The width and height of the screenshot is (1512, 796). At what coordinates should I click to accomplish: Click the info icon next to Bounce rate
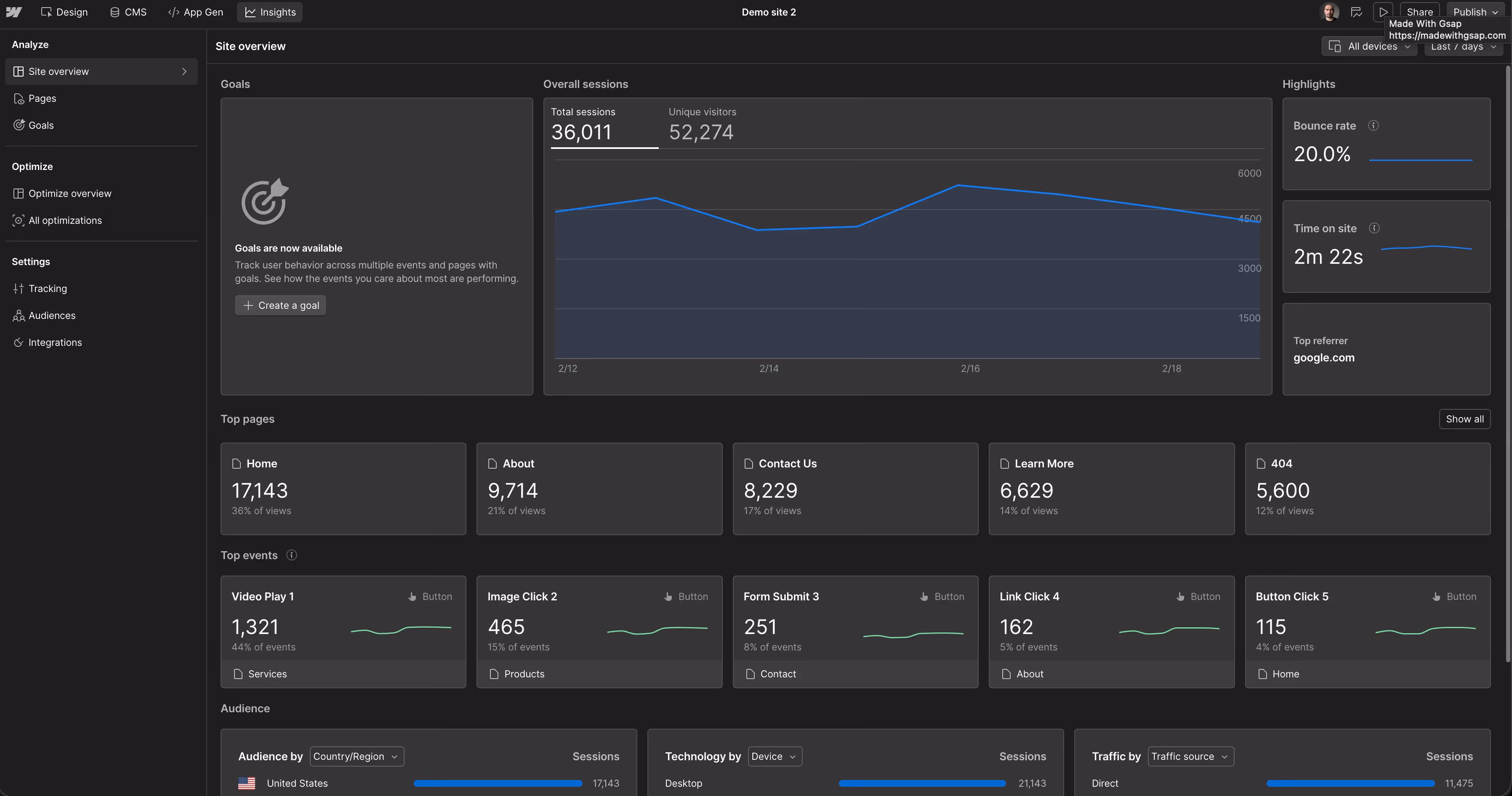(1373, 125)
